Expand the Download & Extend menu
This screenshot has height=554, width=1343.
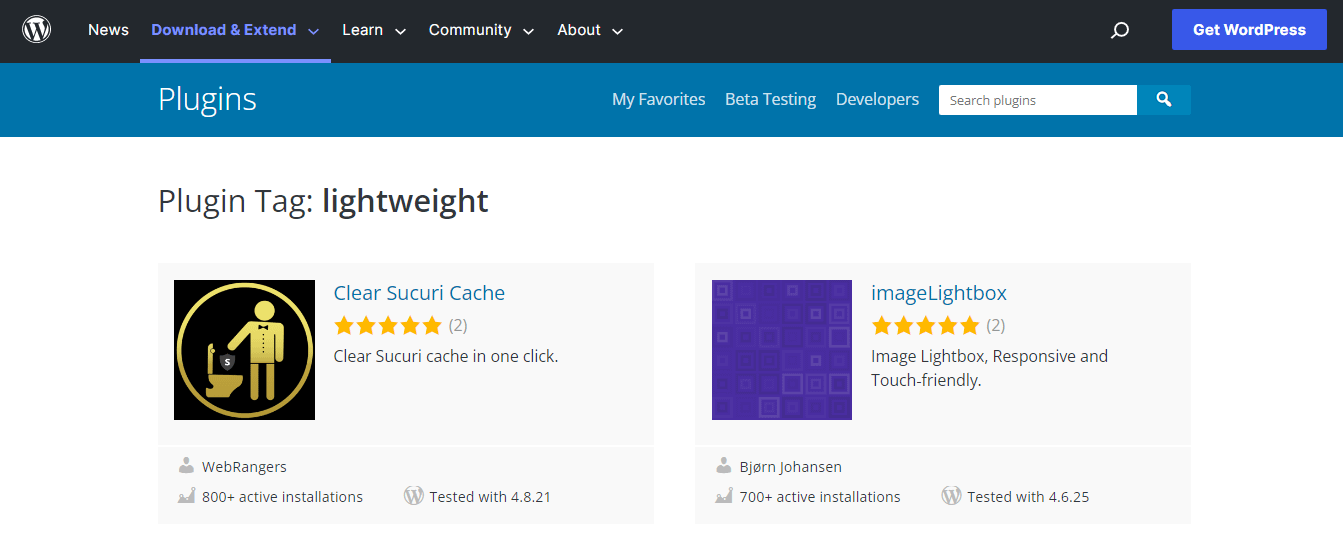pos(235,30)
